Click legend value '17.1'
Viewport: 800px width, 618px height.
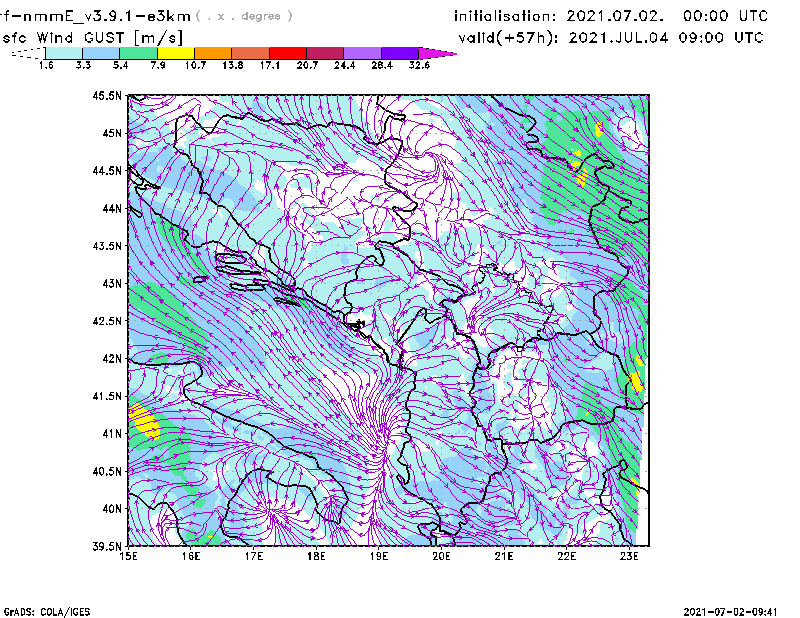click(270, 65)
